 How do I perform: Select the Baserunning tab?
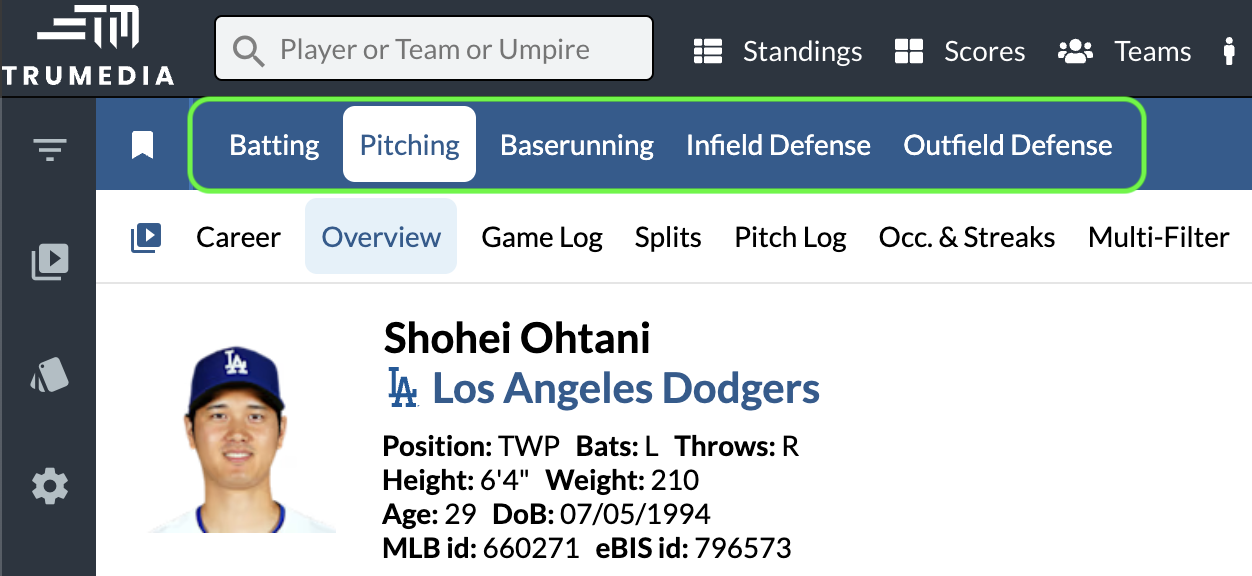point(577,146)
